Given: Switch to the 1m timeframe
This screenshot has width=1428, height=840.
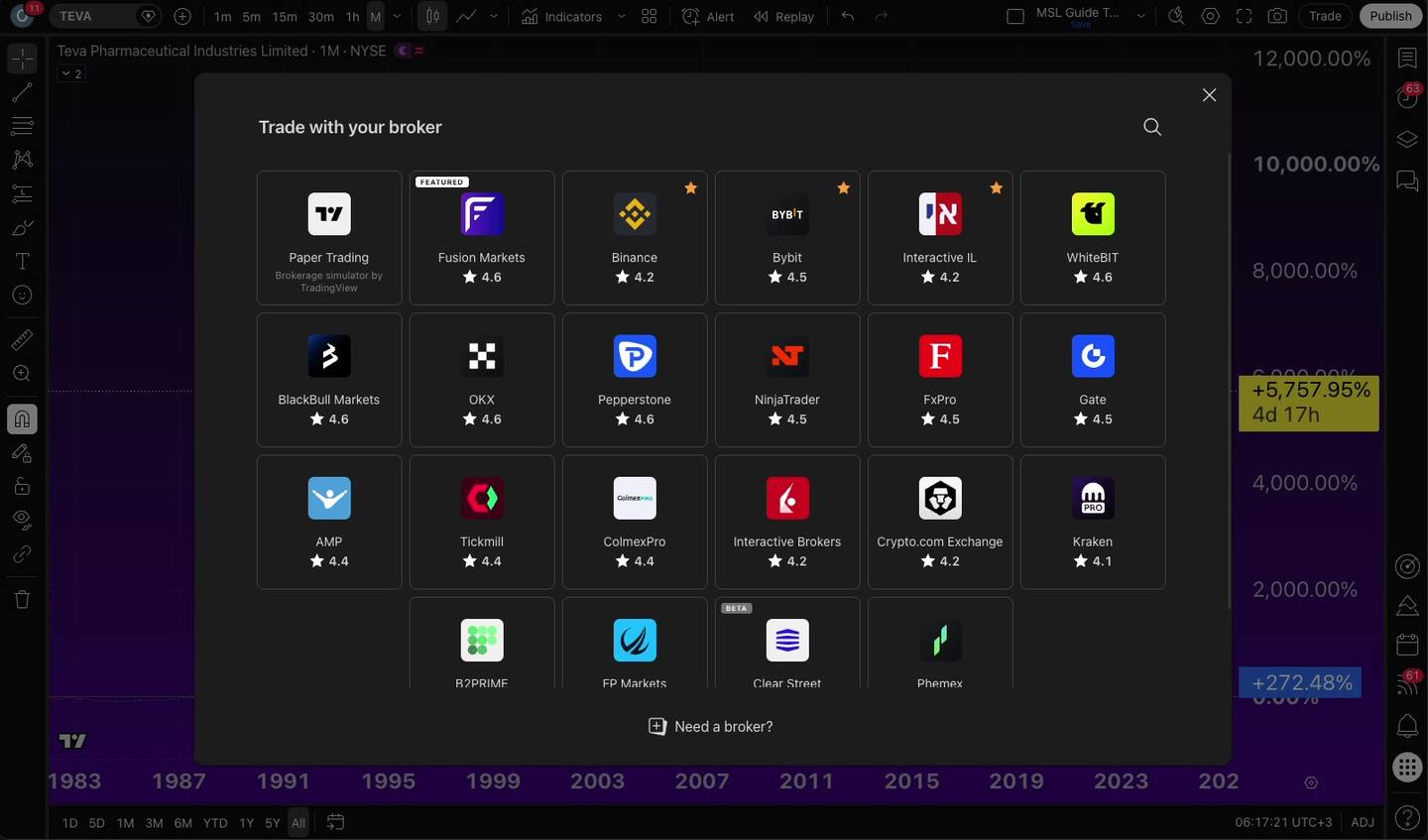Looking at the screenshot, I should pyautogui.click(x=223, y=17).
